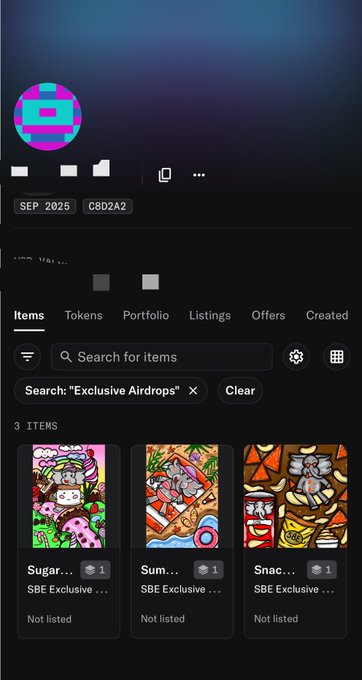The height and width of the screenshot is (680, 362).
Task: Click the profile avatar image
Action: pyautogui.click(x=48, y=117)
